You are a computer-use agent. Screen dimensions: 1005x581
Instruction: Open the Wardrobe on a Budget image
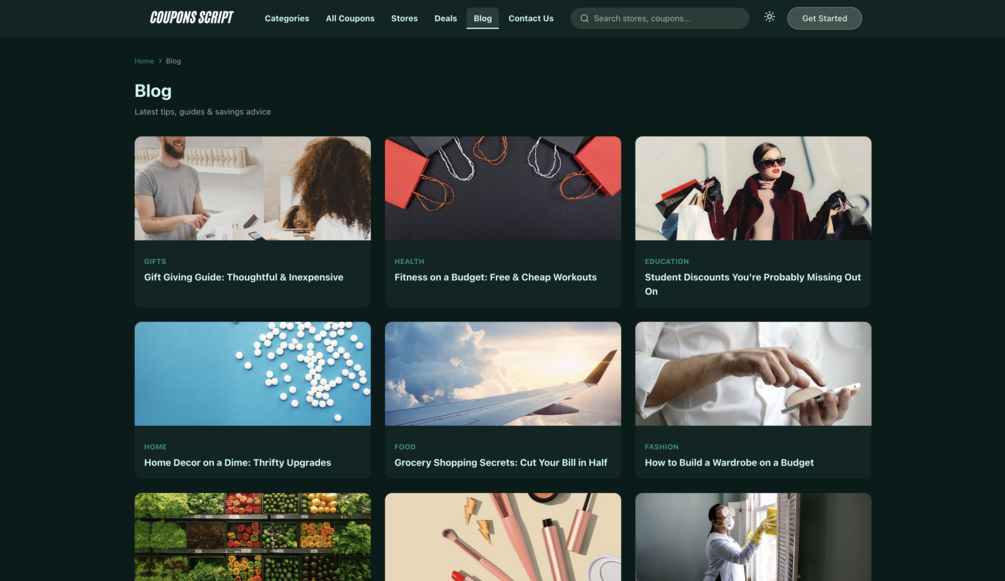tap(753, 373)
